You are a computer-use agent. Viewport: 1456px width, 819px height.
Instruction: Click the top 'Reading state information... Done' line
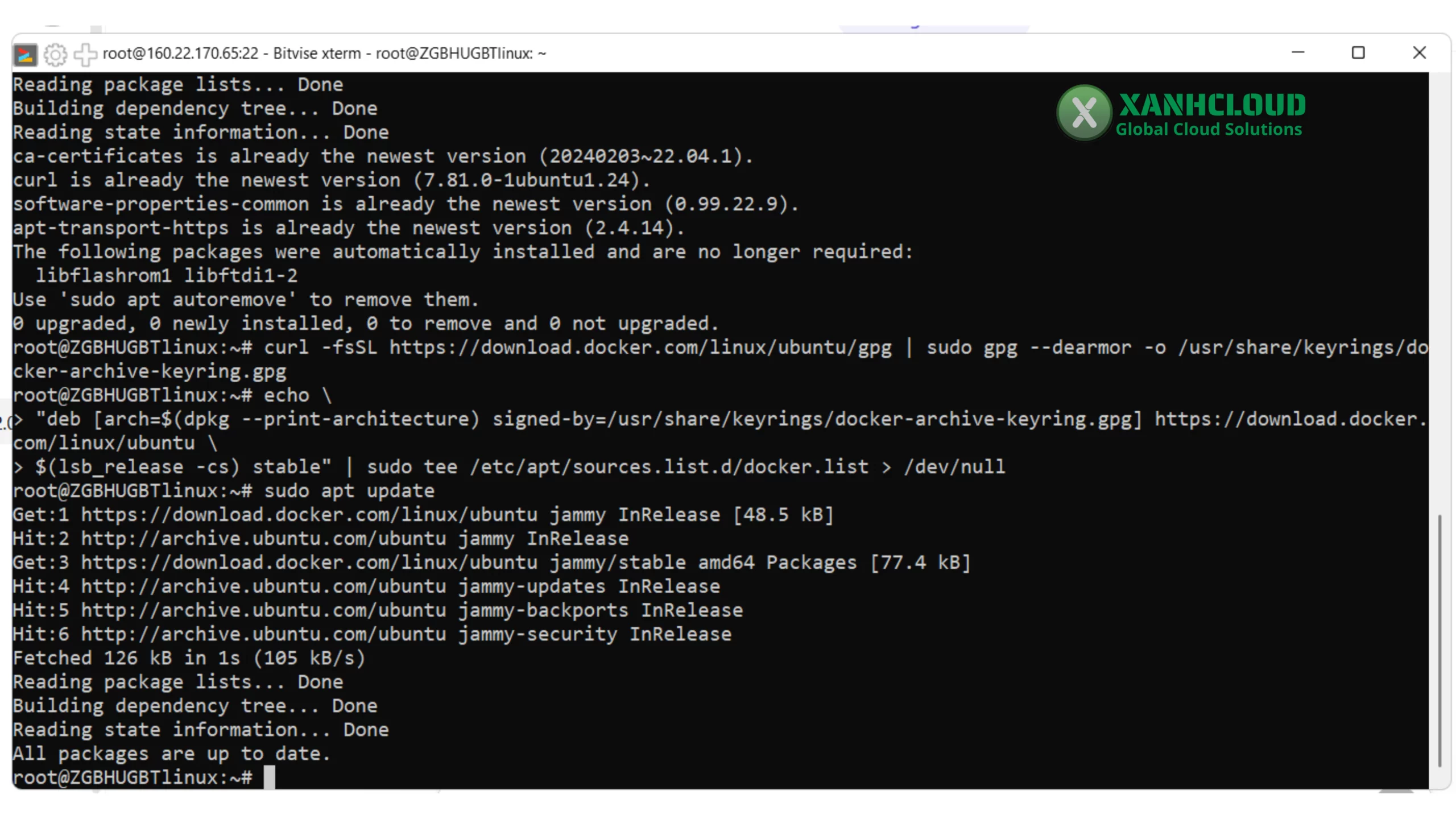[x=201, y=133]
